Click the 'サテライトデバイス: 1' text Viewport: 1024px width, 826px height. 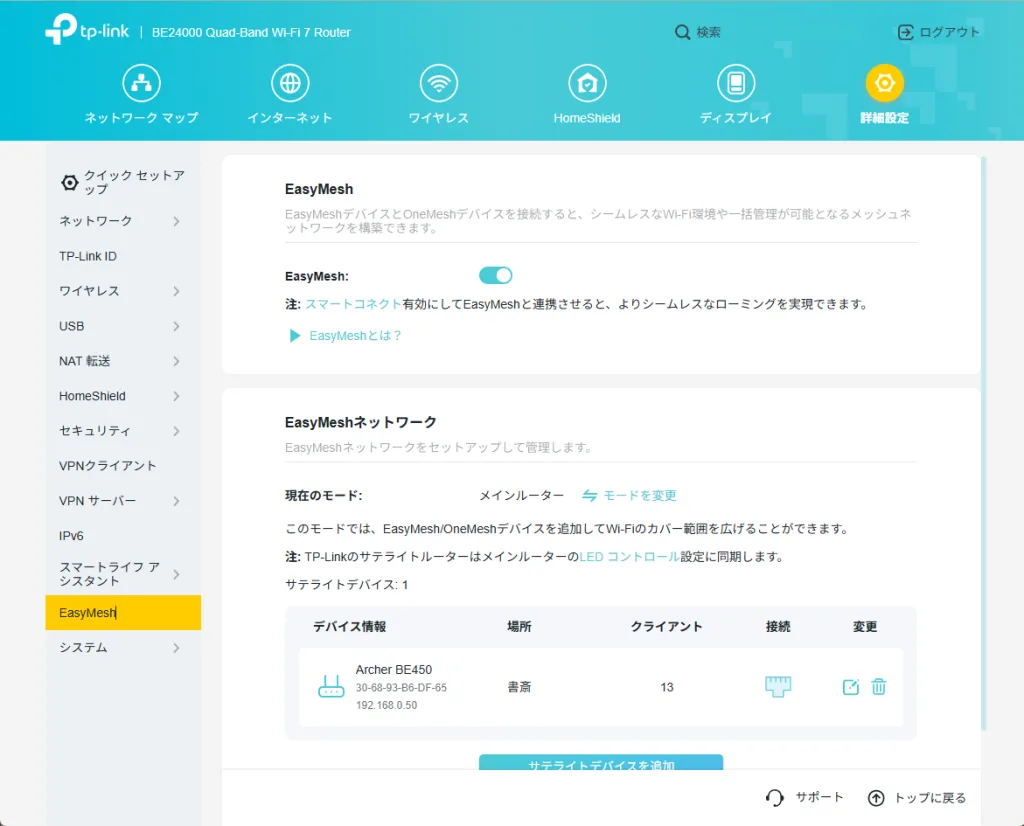[347, 584]
